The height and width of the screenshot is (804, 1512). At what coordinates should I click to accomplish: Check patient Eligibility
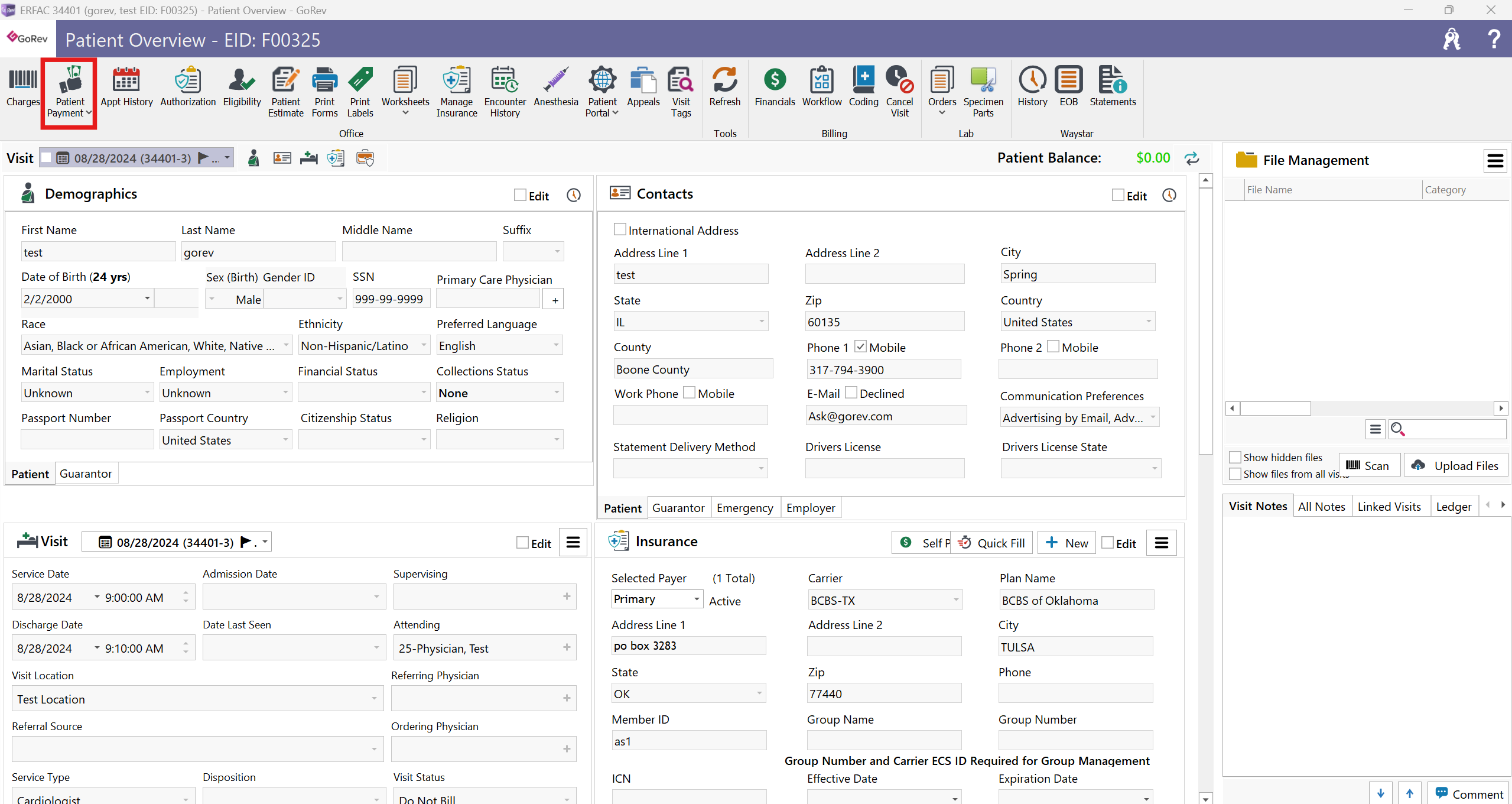(242, 87)
